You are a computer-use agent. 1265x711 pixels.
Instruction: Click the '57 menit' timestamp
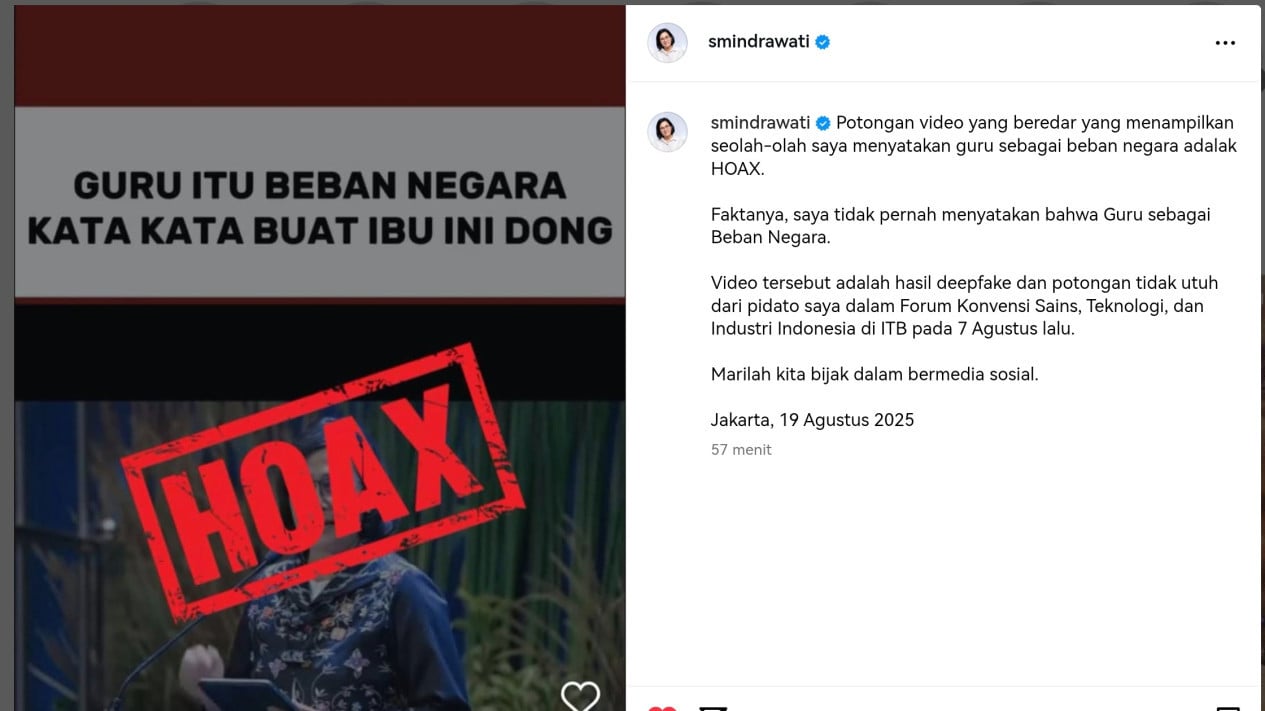(x=741, y=450)
